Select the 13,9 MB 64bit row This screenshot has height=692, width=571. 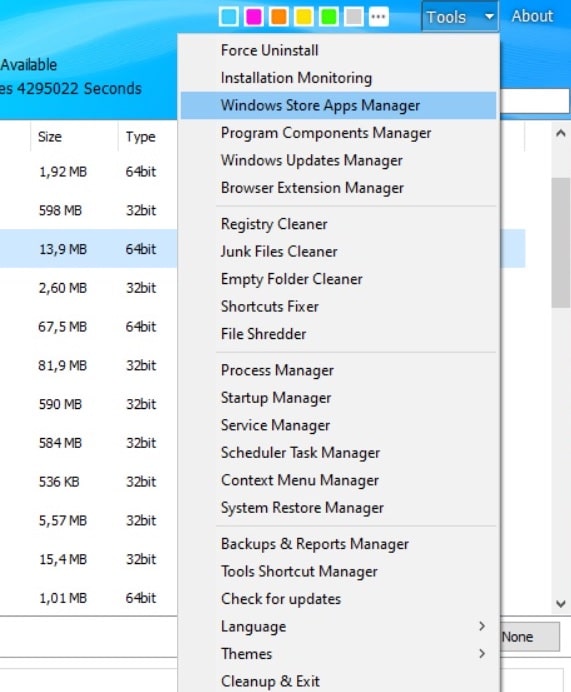point(88,248)
